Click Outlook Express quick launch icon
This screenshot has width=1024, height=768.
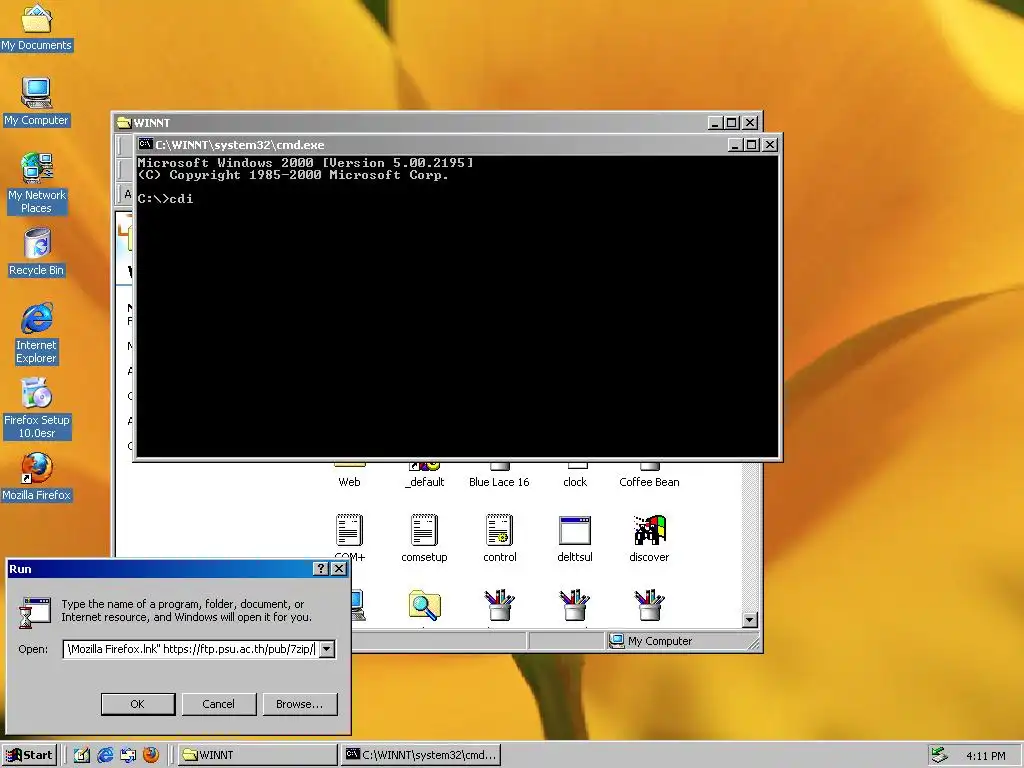pyautogui.click(x=128, y=755)
